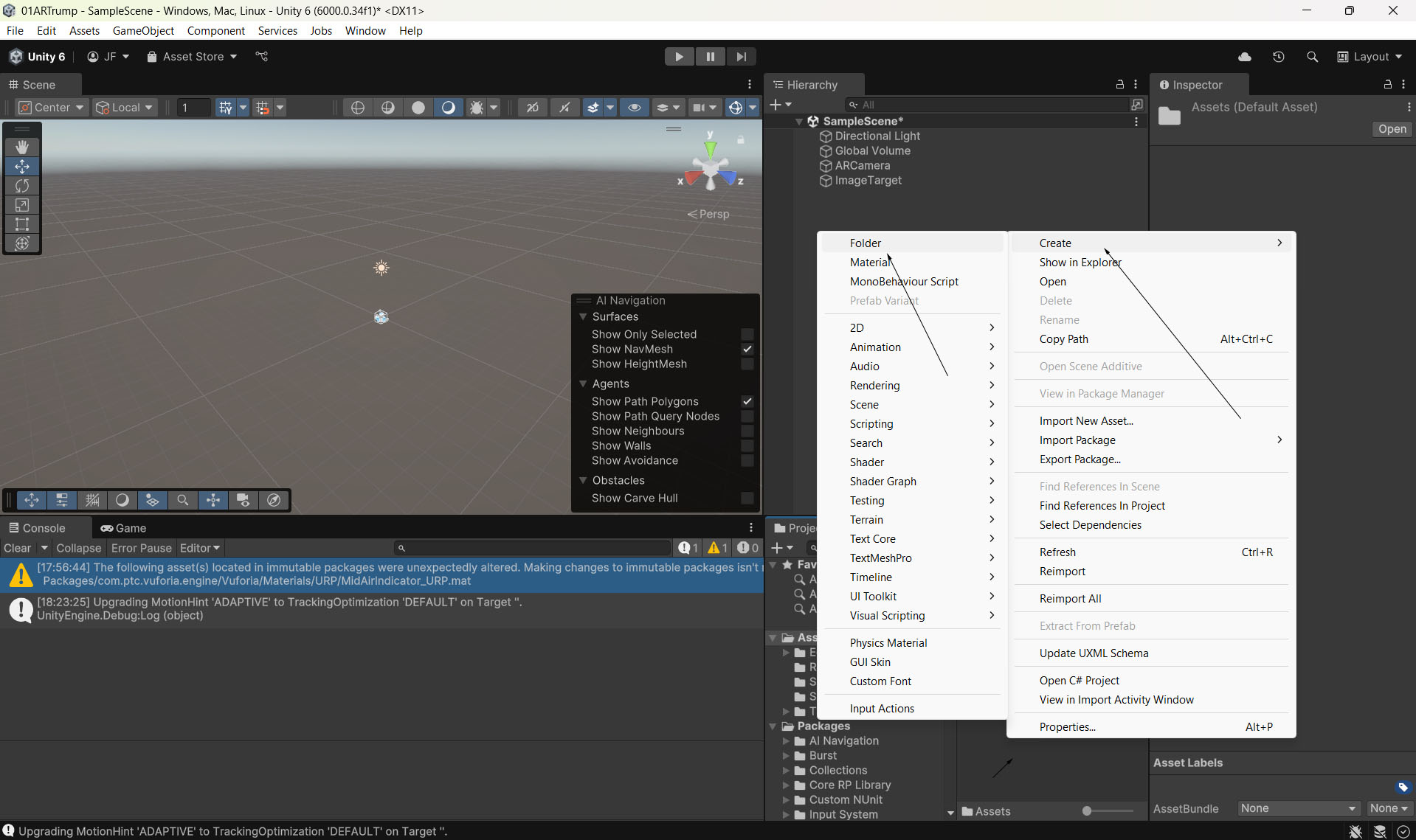The width and height of the screenshot is (1416, 840).
Task: Click the Open button in Inspector
Action: [x=1392, y=129]
